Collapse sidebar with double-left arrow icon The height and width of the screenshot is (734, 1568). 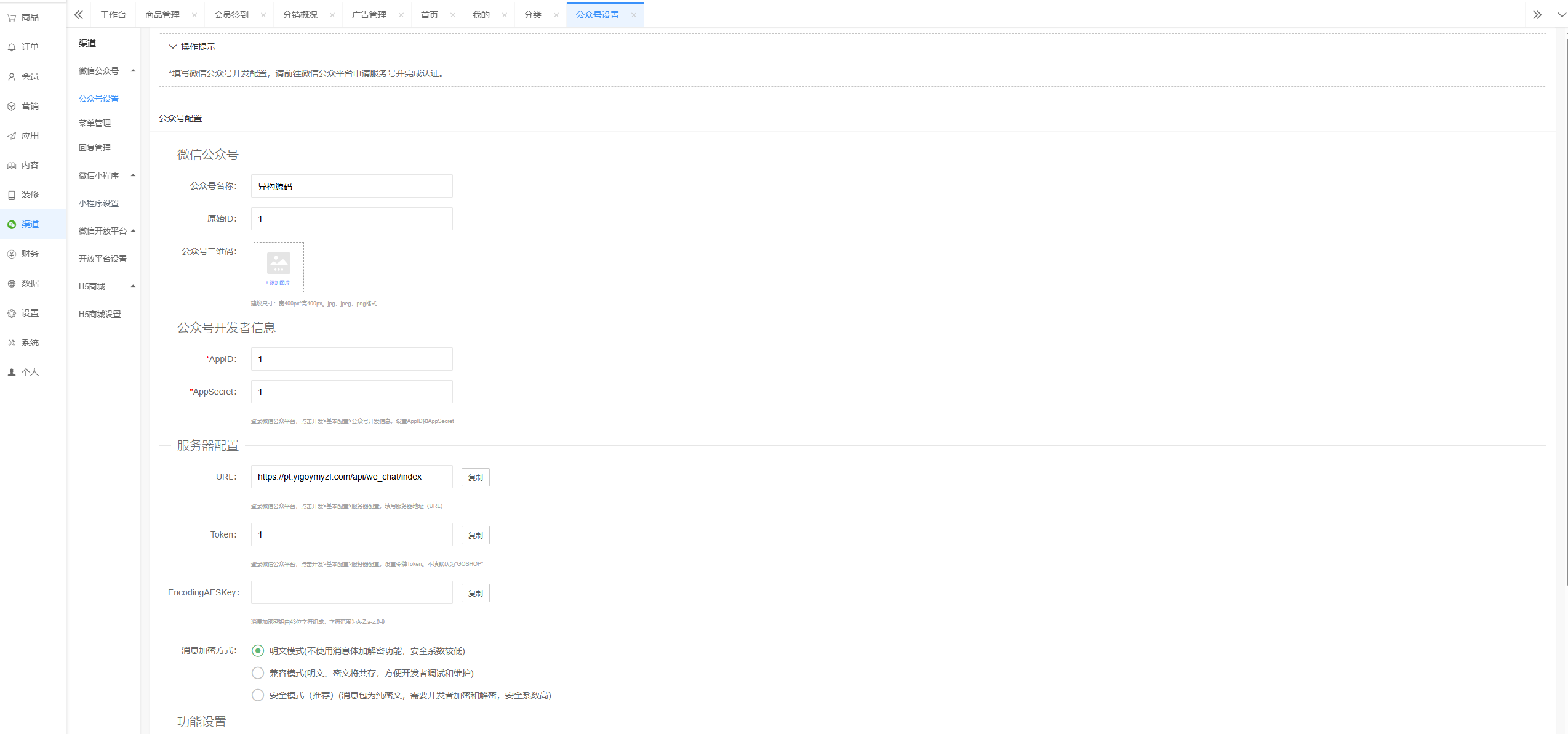click(x=79, y=15)
